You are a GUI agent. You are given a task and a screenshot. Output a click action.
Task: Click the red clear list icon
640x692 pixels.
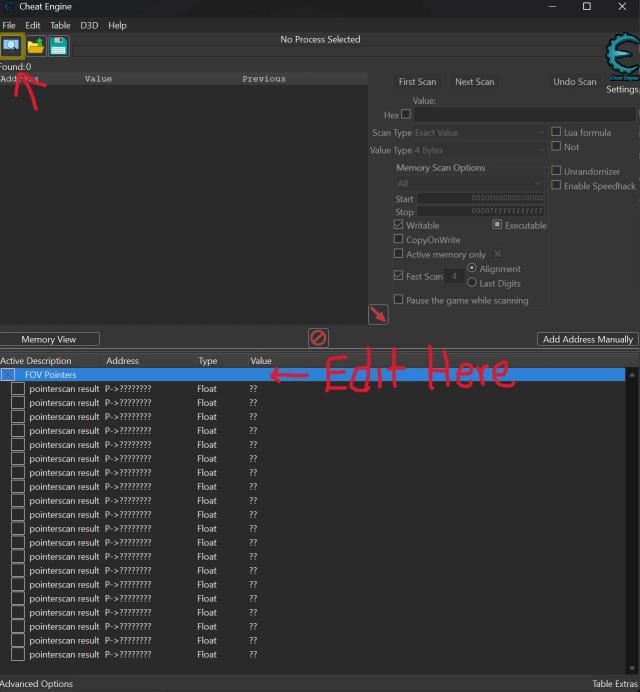click(318, 338)
